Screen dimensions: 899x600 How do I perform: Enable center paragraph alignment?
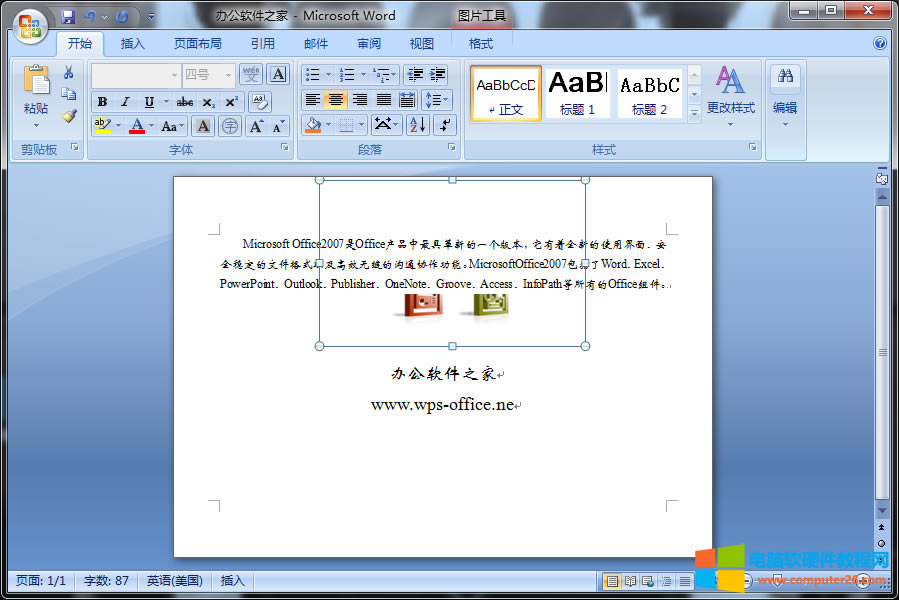coord(336,100)
